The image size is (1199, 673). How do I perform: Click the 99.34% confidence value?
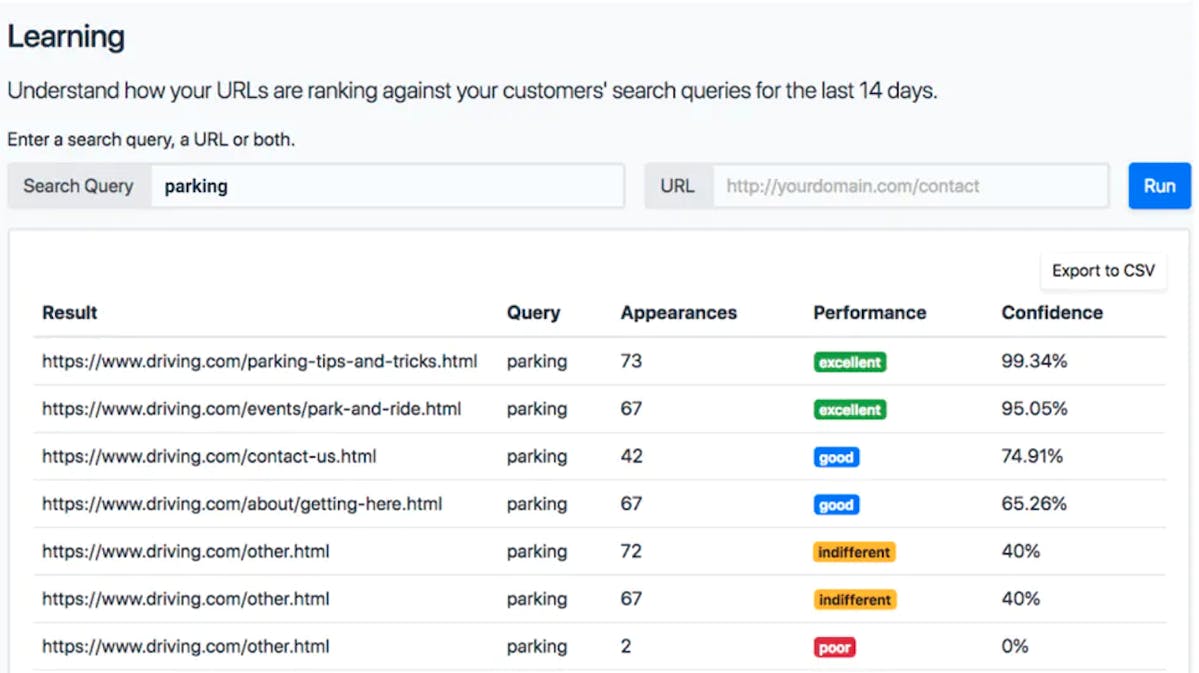pyautogui.click(x=1034, y=361)
